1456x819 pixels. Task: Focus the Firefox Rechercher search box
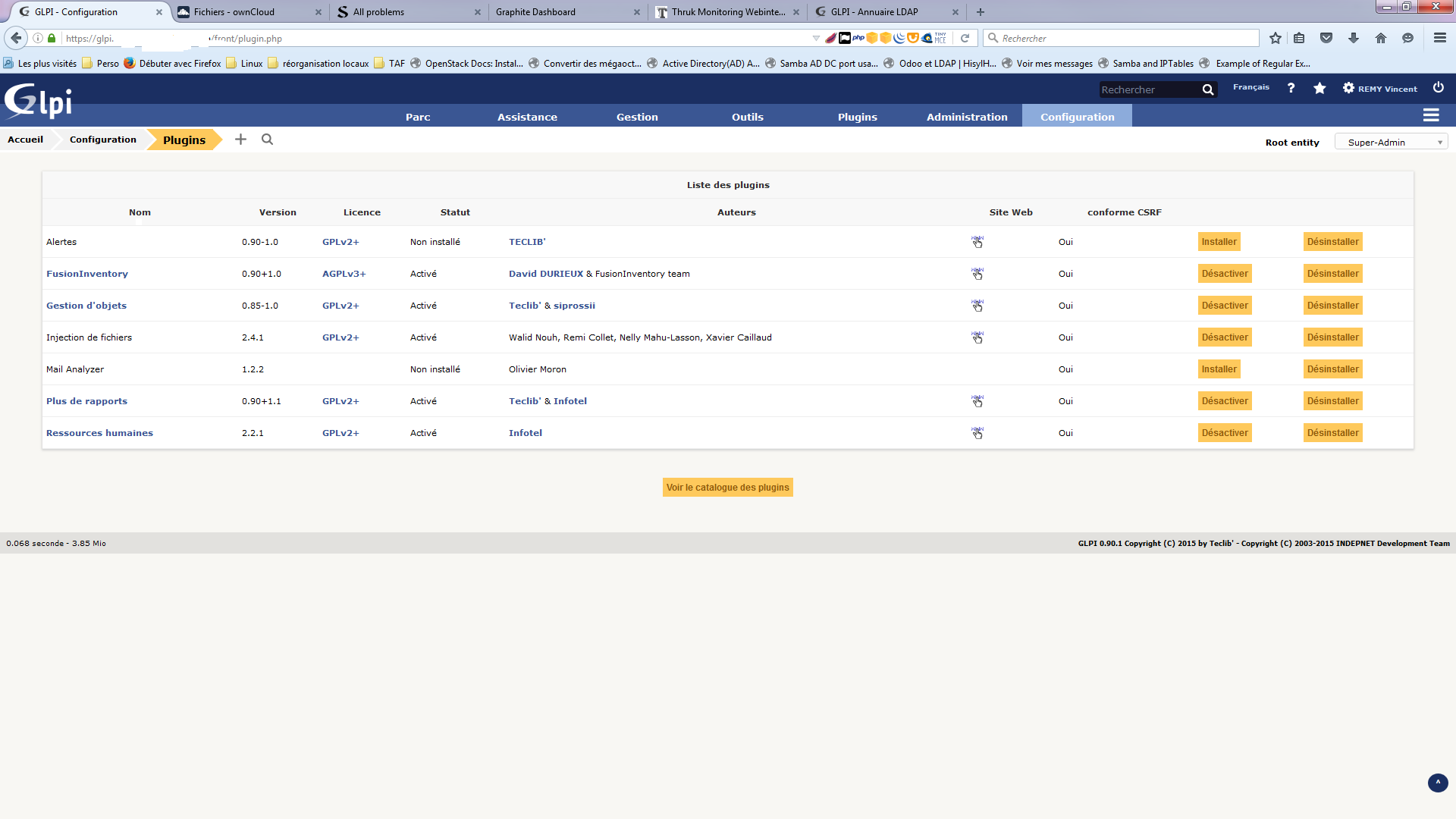[1122, 38]
